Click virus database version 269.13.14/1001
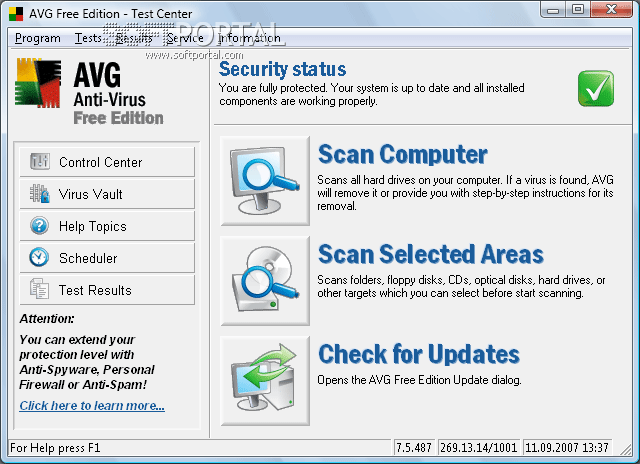640x464 pixels. 478,448
